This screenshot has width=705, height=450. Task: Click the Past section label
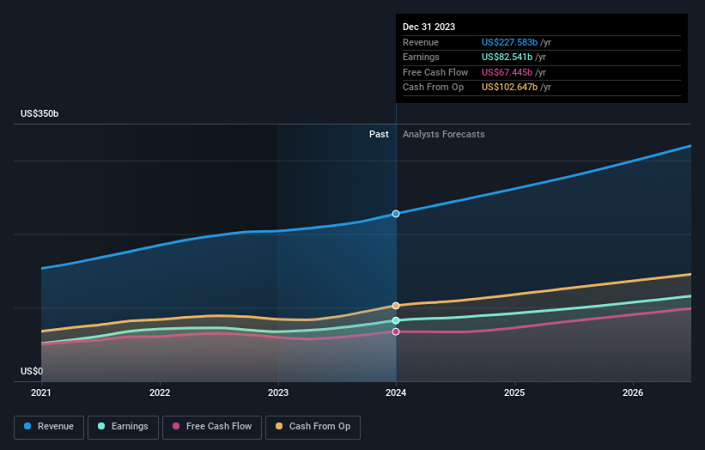[x=378, y=134]
